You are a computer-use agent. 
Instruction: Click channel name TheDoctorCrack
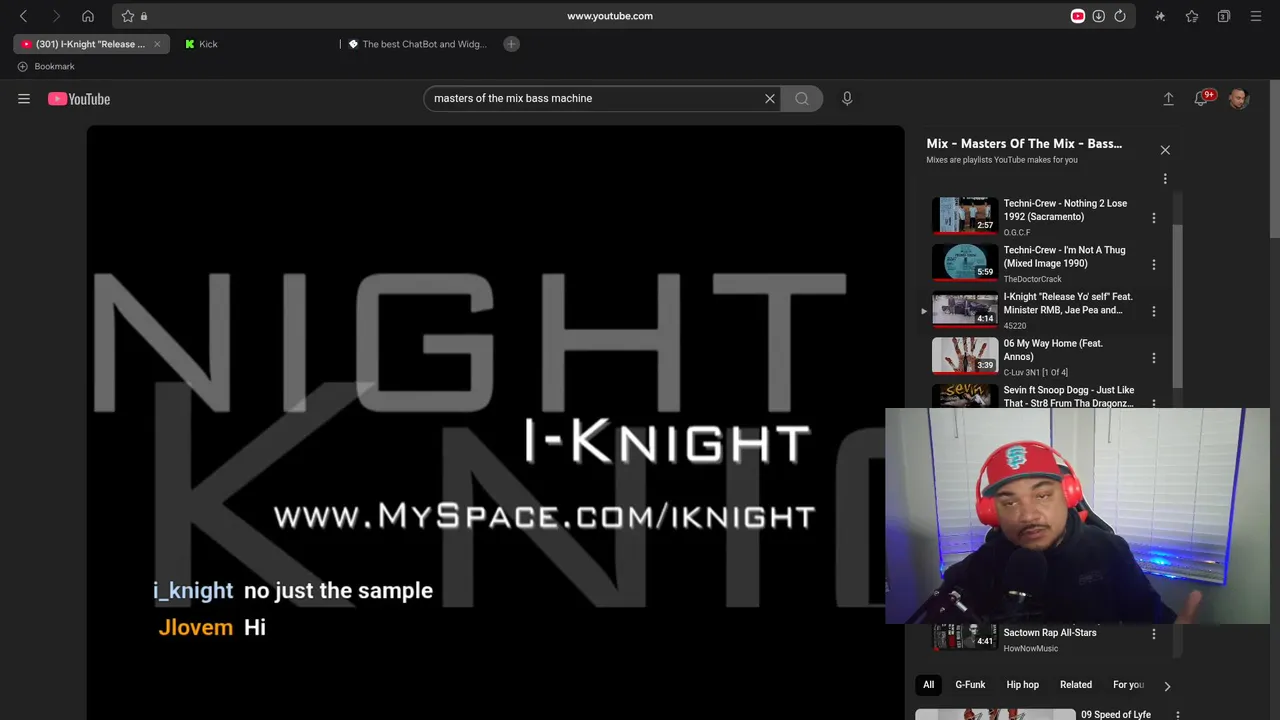1033,279
